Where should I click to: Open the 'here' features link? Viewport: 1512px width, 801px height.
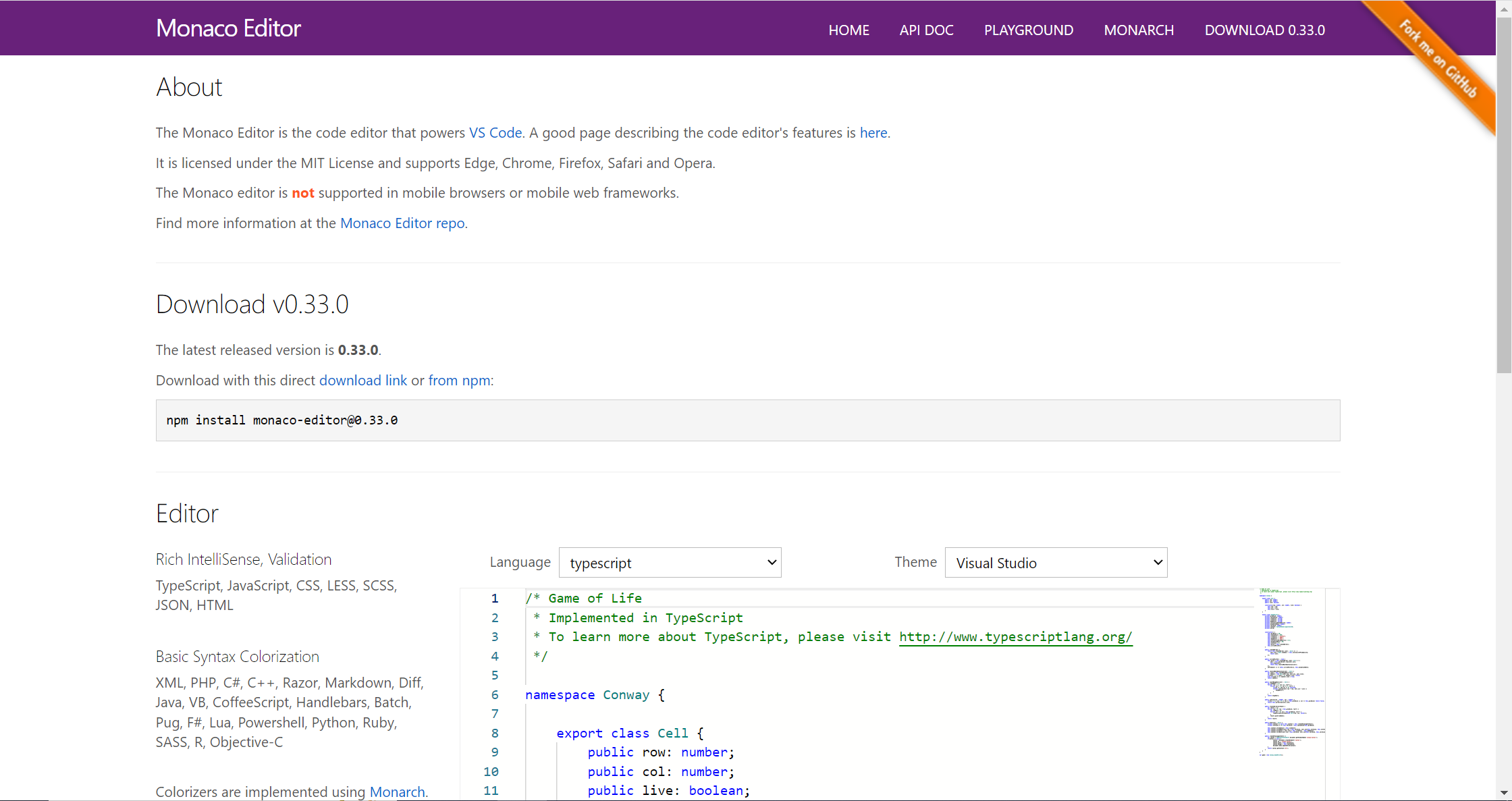coord(873,133)
